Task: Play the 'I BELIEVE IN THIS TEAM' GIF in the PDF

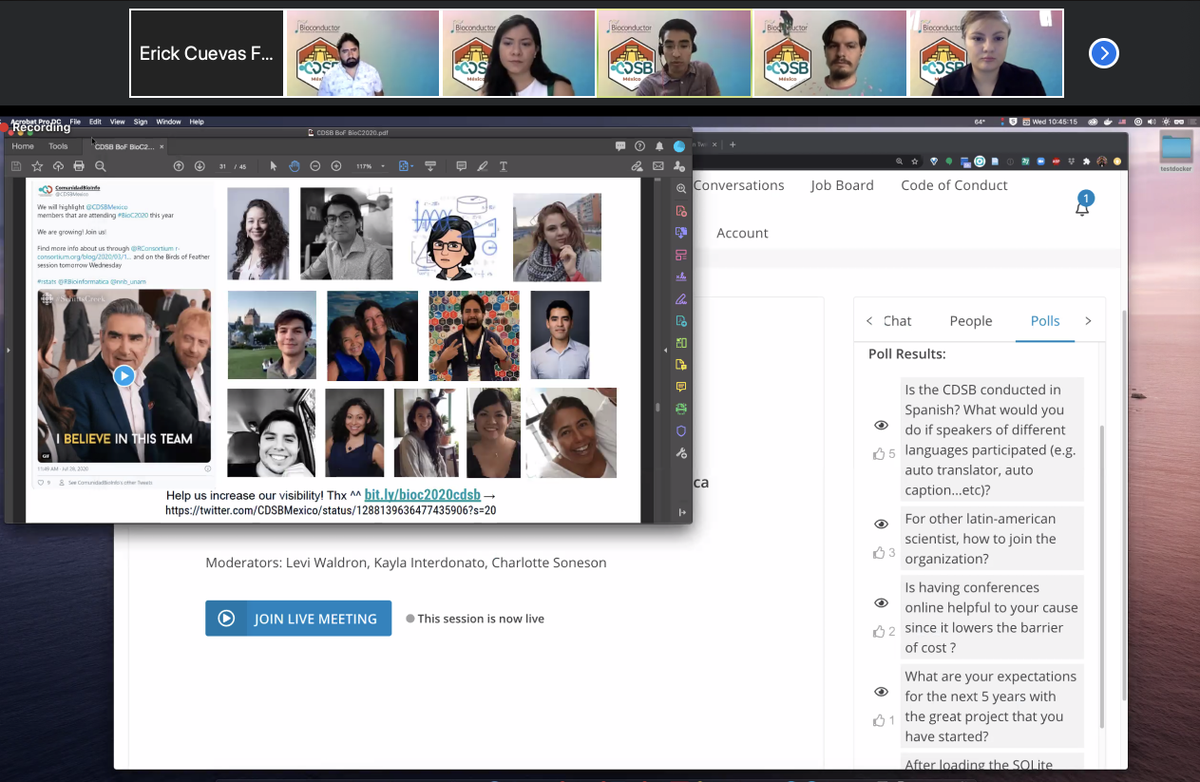Action: point(123,376)
